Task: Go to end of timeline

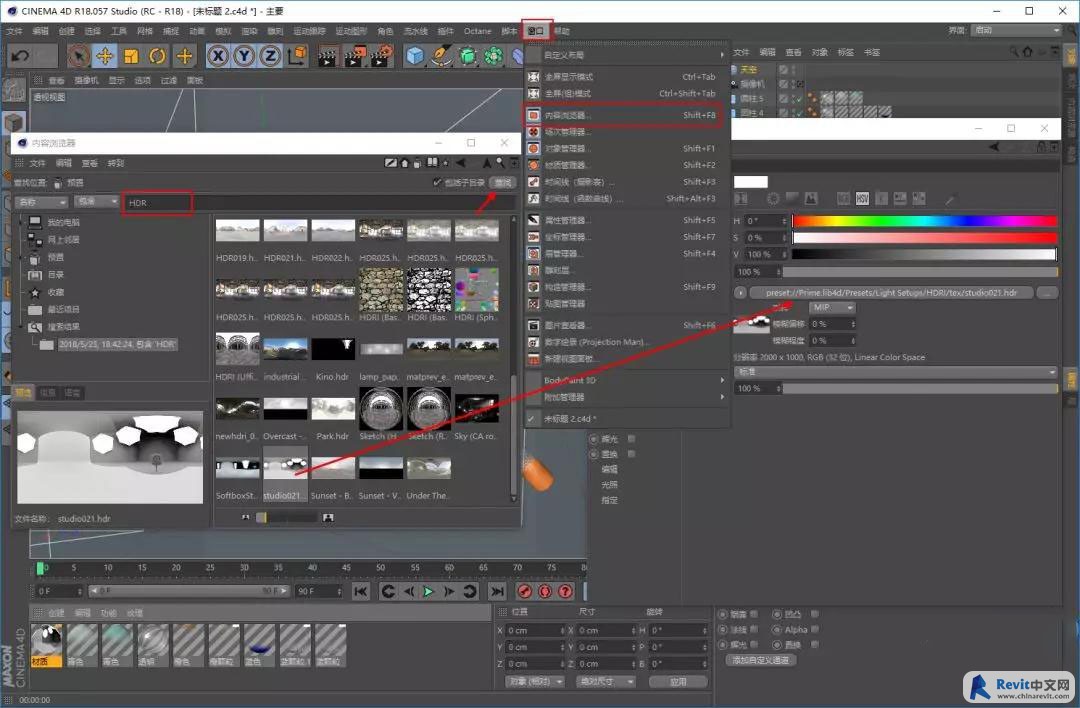Action: coord(497,592)
